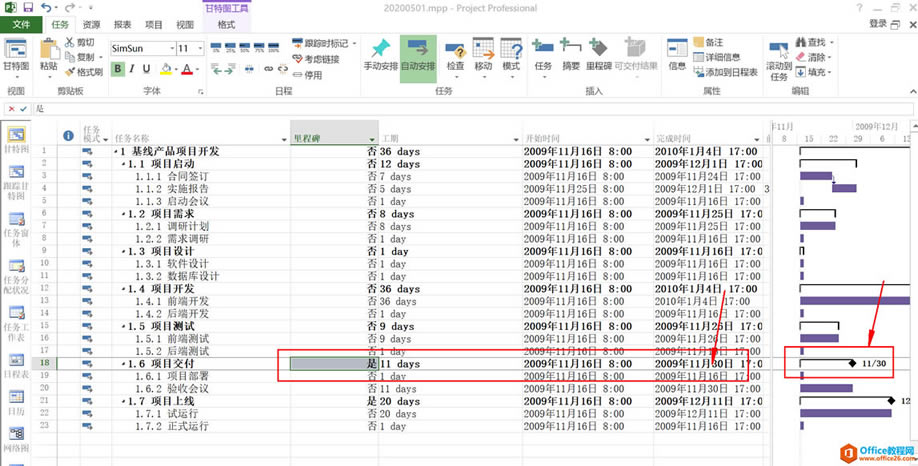
Task: Click 添加到日程表 (Add to Timeline) button
Action: [725, 72]
